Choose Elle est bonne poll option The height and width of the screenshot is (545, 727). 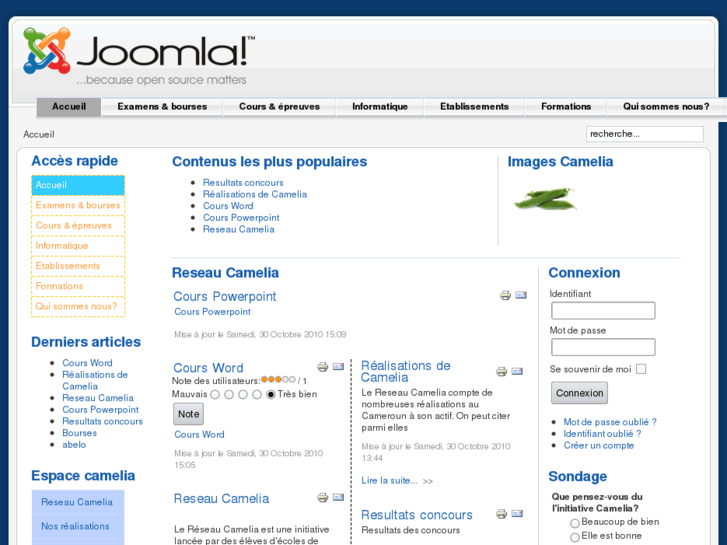click(x=575, y=537)
